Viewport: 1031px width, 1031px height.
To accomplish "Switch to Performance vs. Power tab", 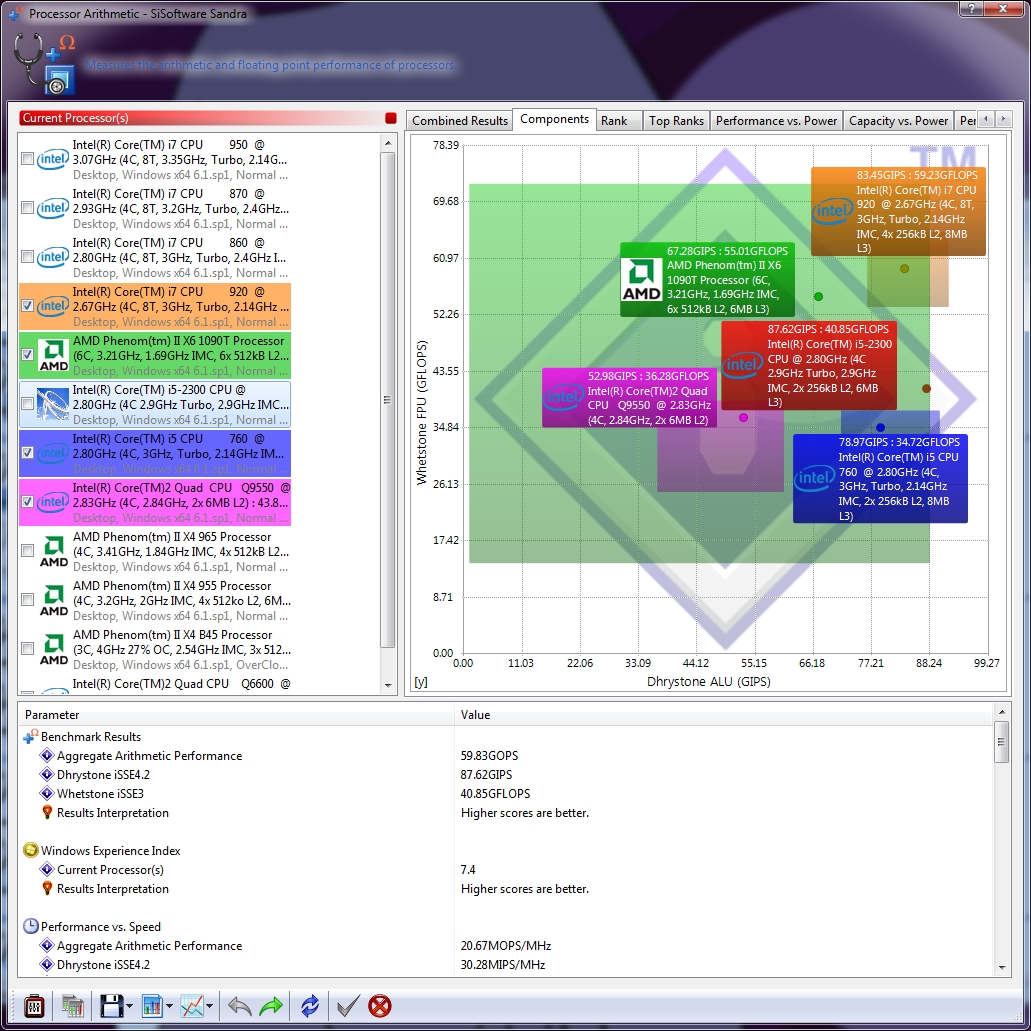I will point(776,121).
